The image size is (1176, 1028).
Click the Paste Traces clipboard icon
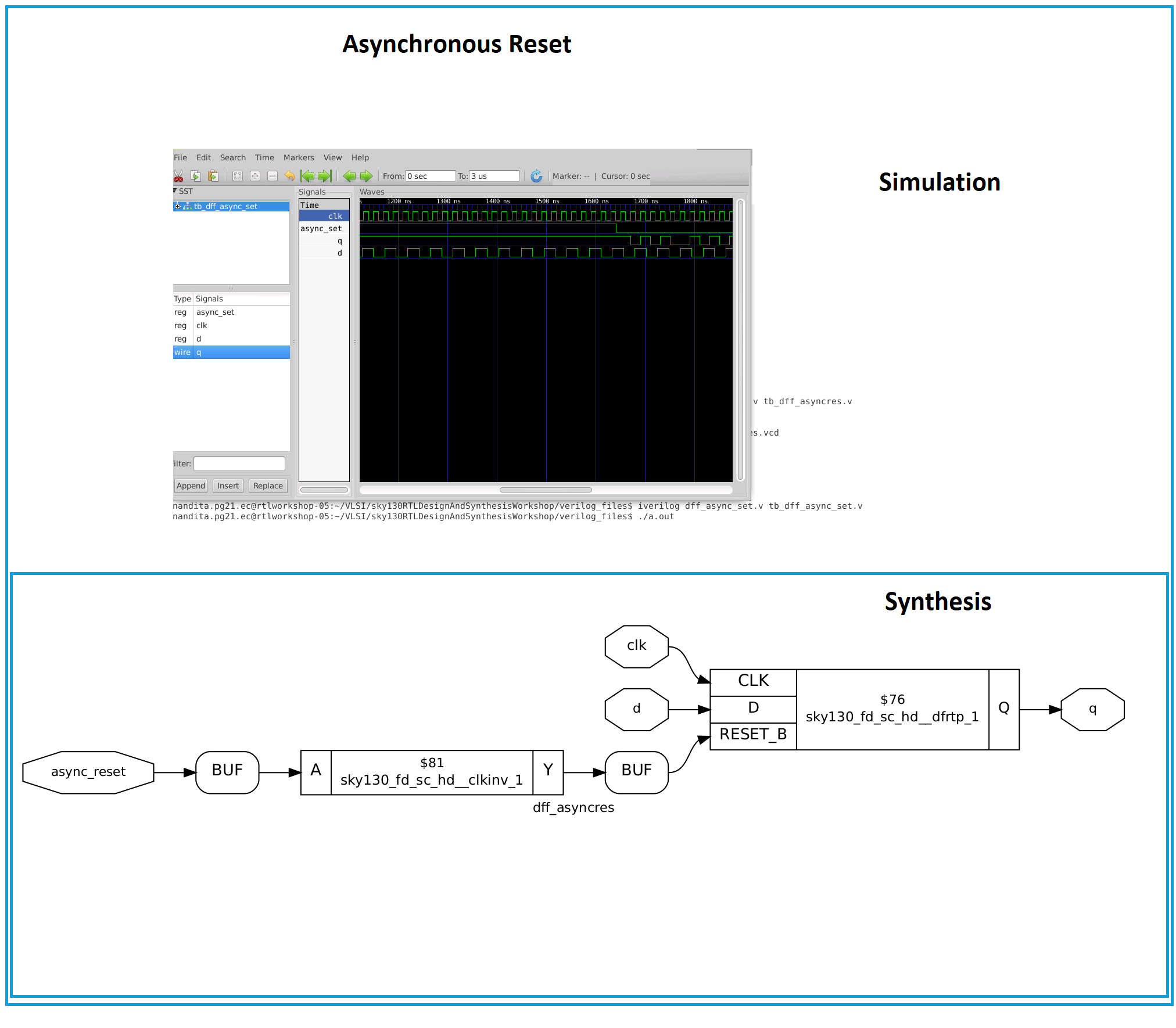click(x=213, y=176)
